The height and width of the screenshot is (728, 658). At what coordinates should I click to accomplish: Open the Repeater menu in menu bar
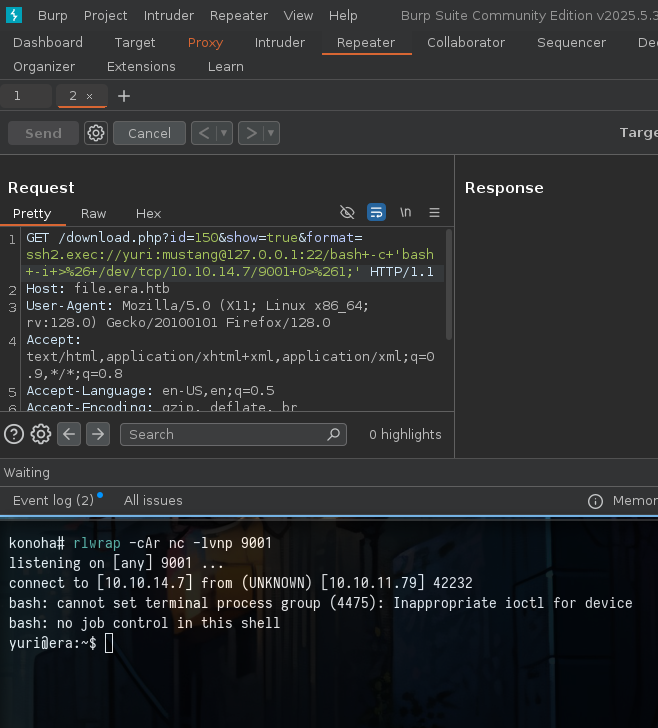coord(239,15)
